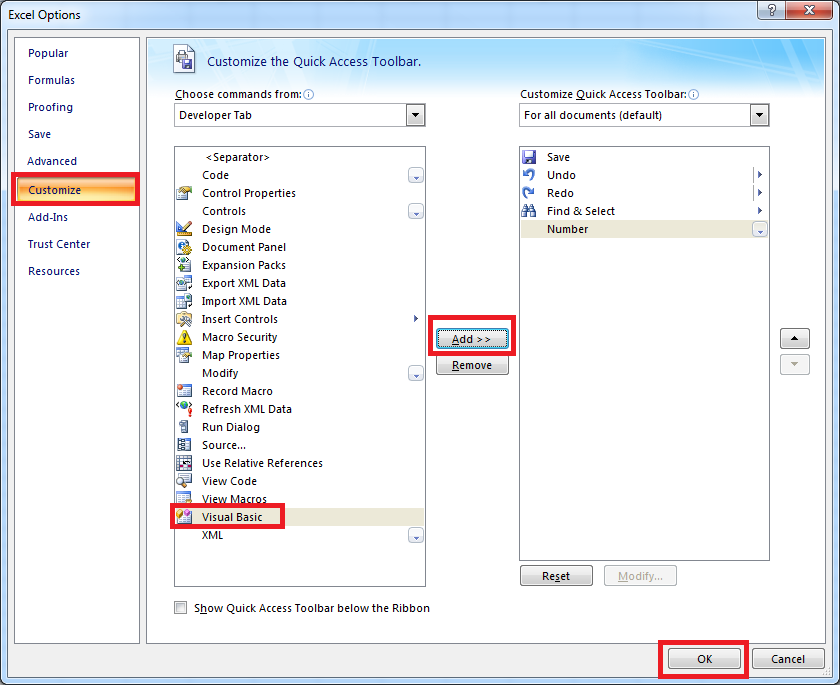
Task: Open the Save options category
Action: [x=39, y=134]
